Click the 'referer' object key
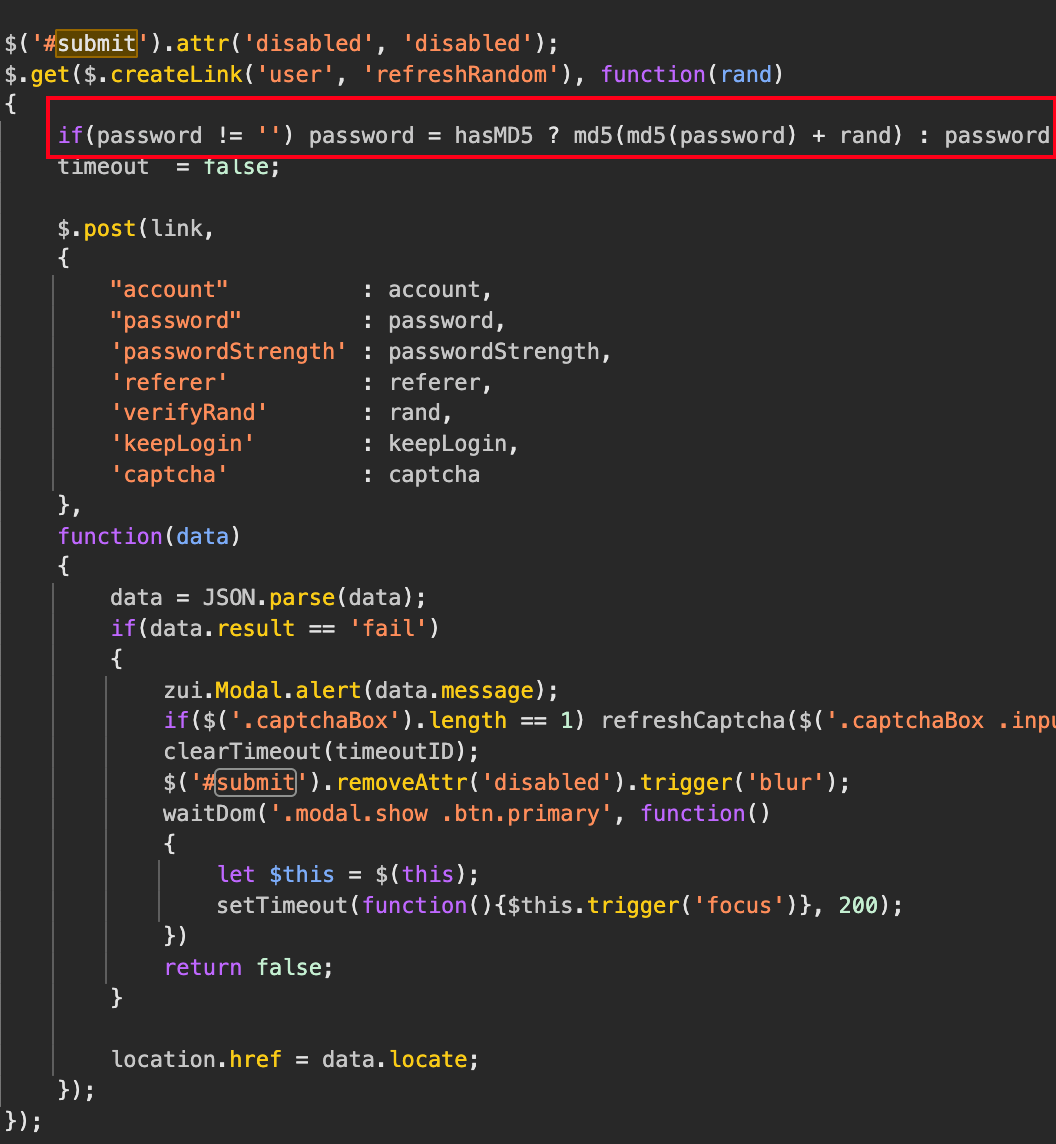Image resolution: width=1056 pixels, height=1144 pixels. point(169,382)
